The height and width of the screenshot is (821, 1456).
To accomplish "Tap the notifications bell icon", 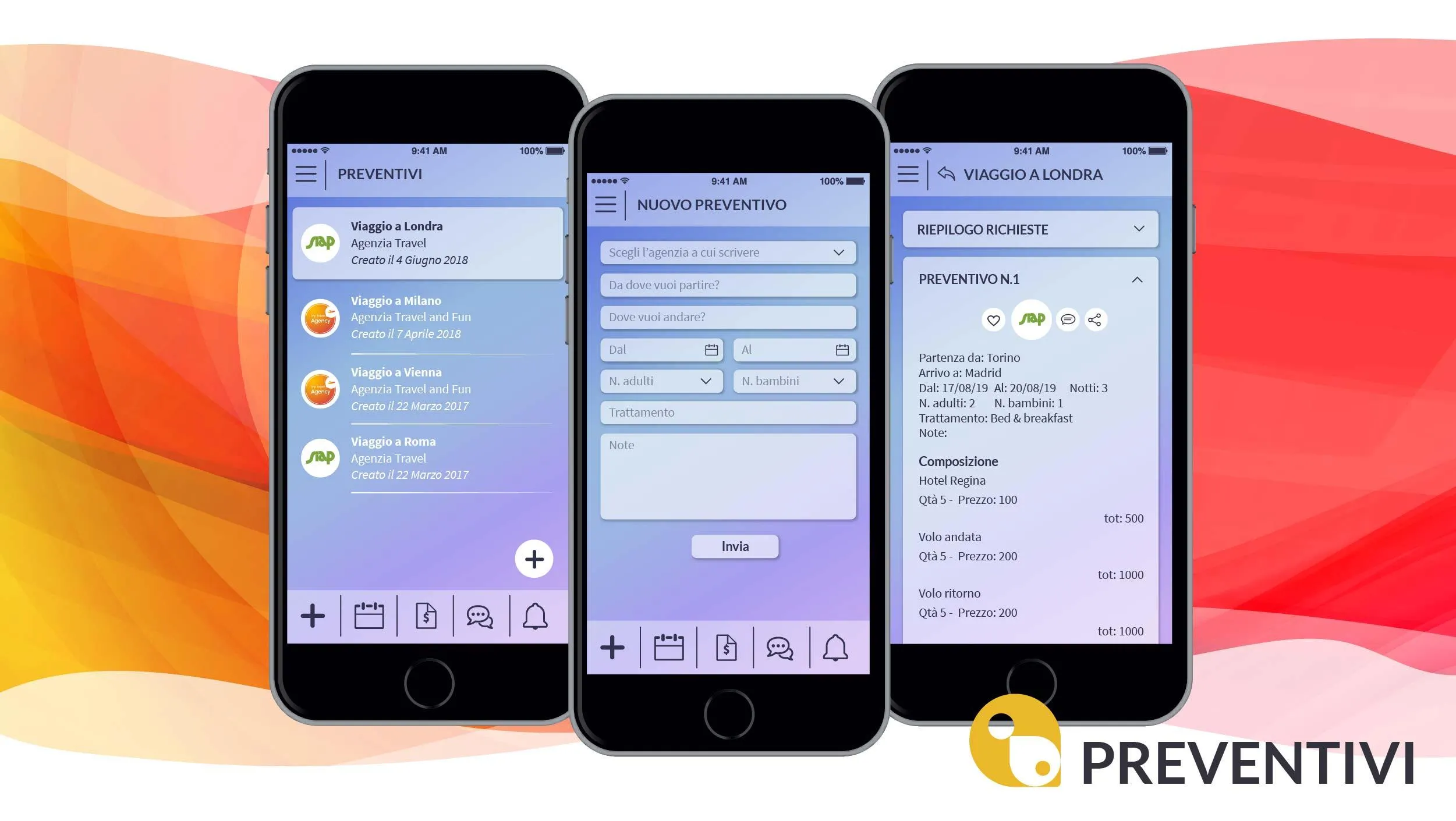I will (535, 614).
